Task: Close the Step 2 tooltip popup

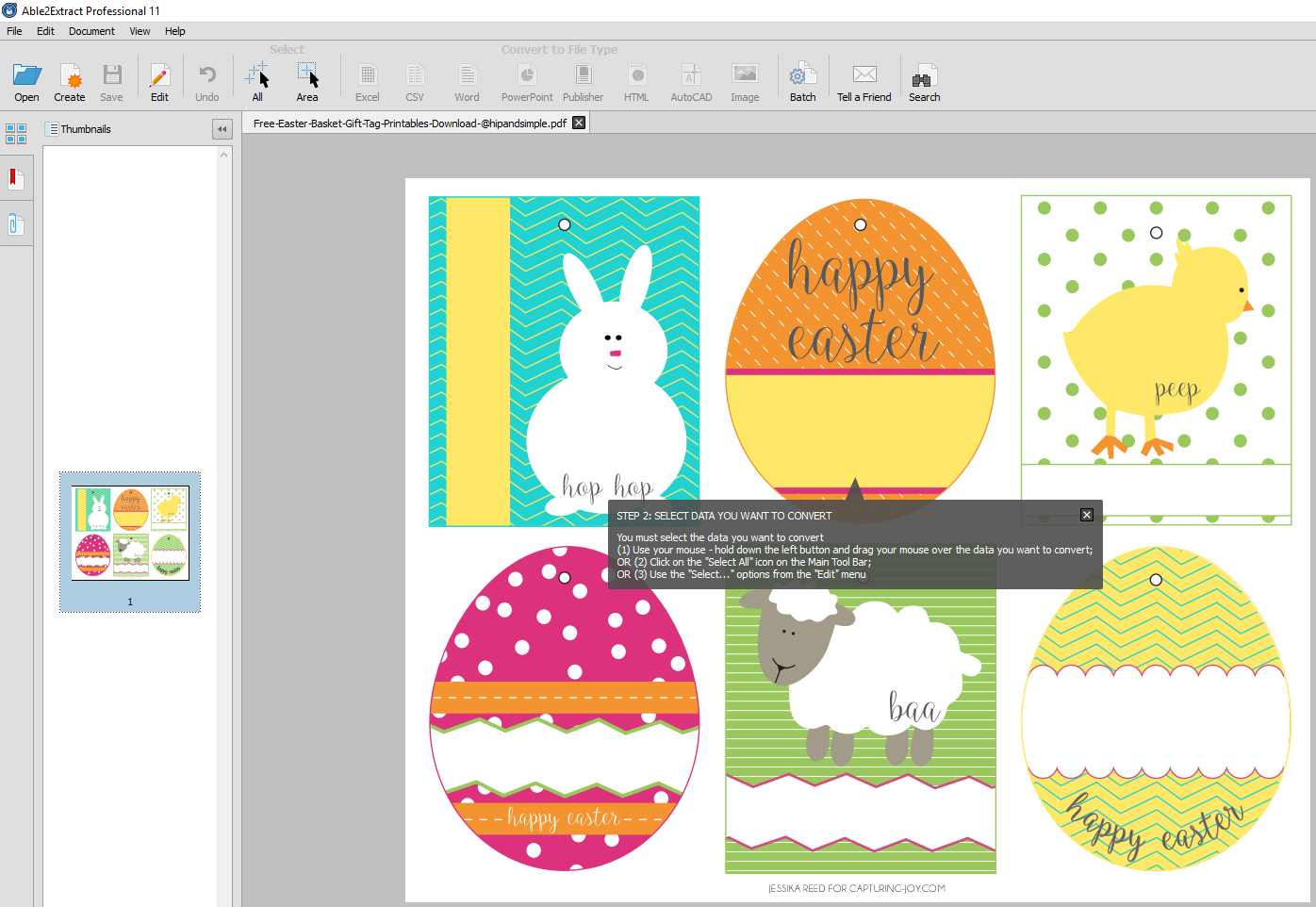Action: click(1087, 515)
